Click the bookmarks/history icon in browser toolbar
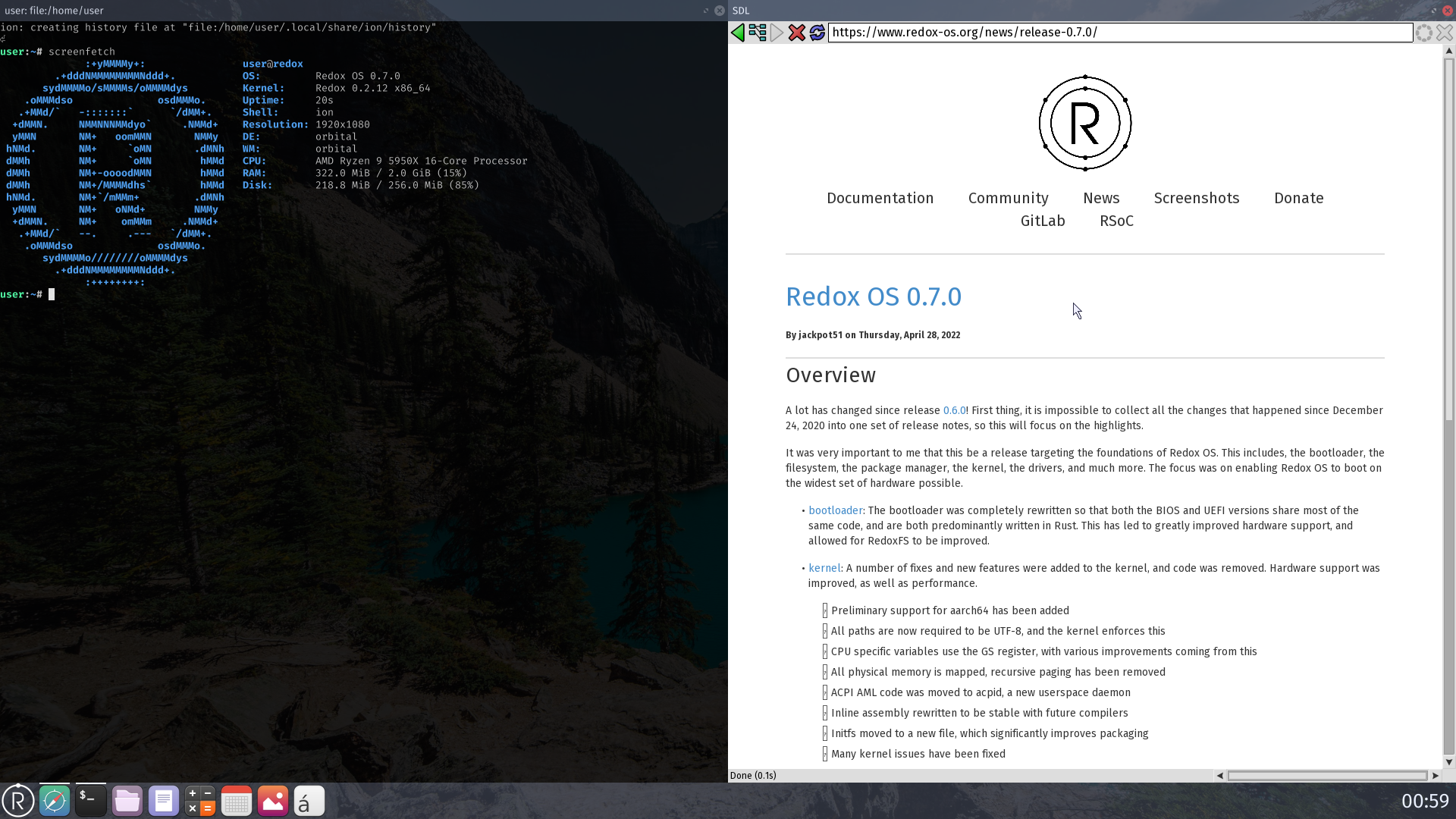 [757, 32]
